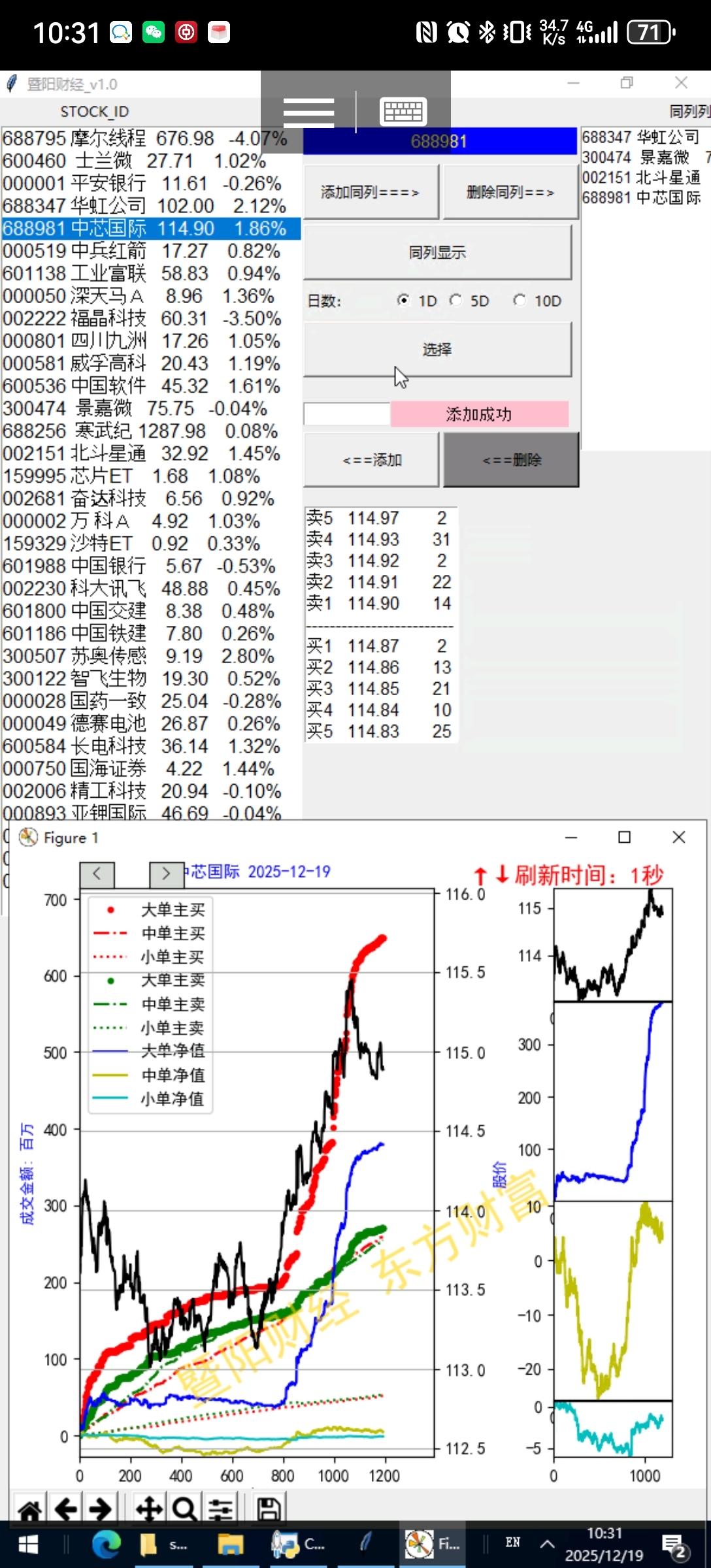Image resolution: width=711 pixels, height=1568 pixels.
Task: Activate the Zoom to rectangle magnifier
Action: coord(185,1510)
